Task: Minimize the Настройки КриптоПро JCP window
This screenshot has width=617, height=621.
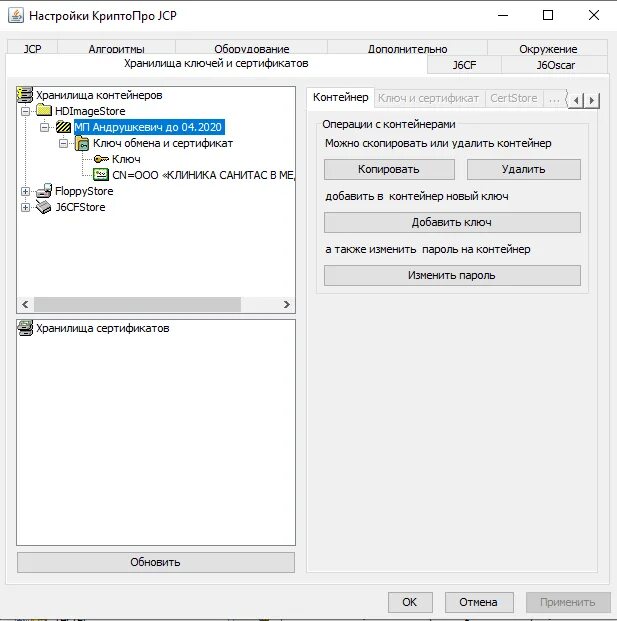Action: [503, 15]
